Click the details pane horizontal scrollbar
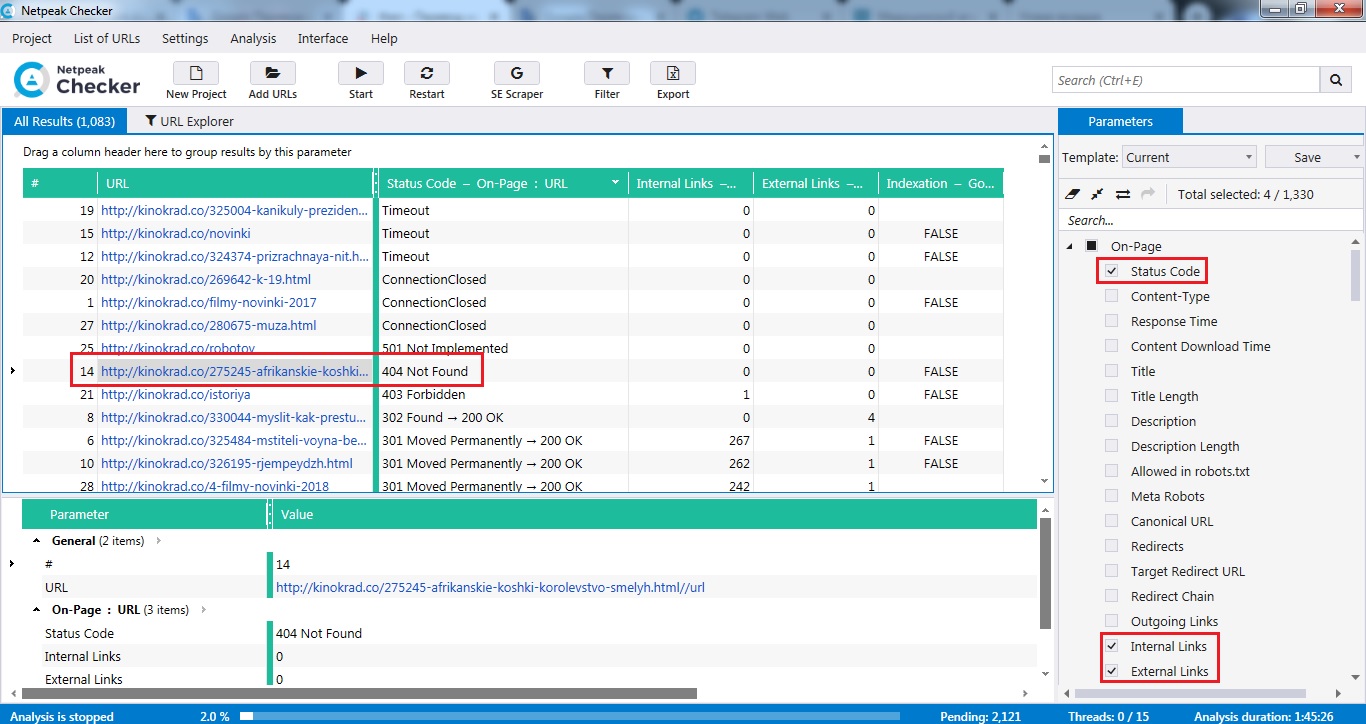 [358, 693]
